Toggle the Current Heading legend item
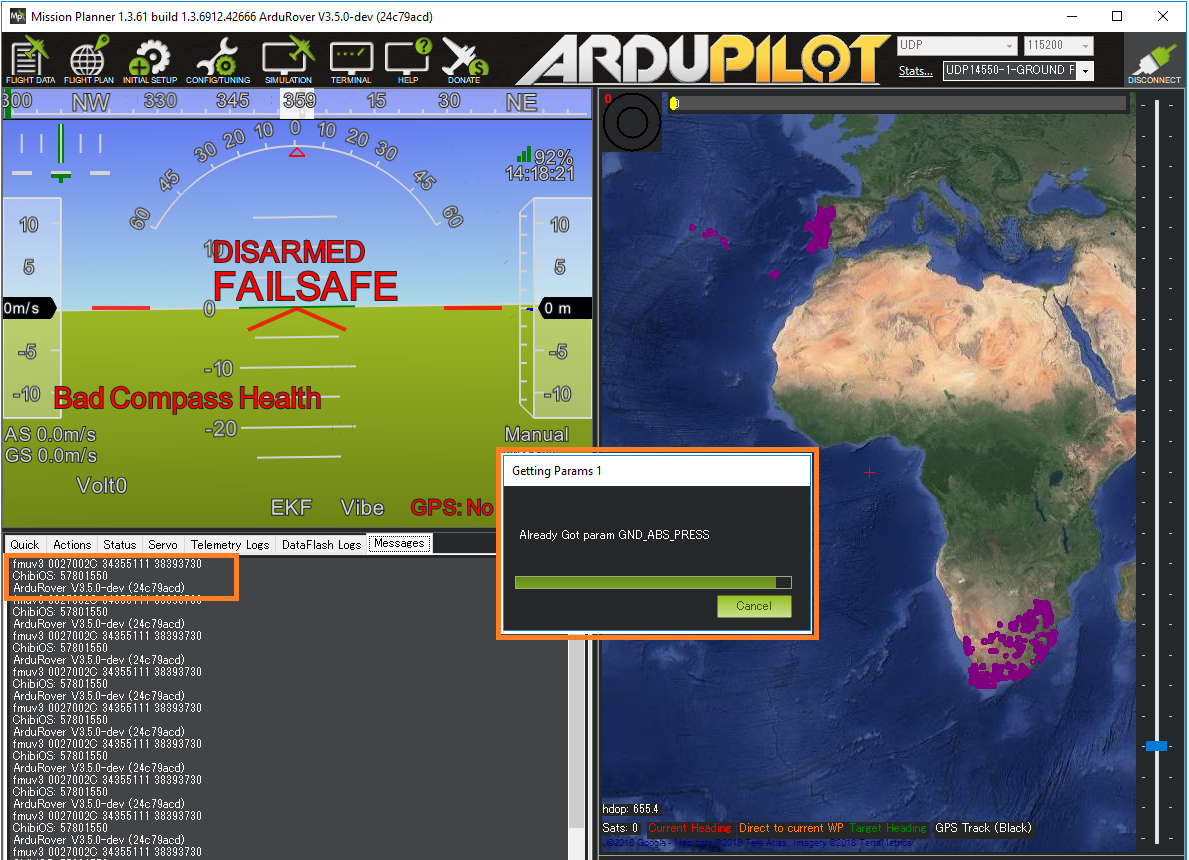1189x860 pixels. pos(689,828)
